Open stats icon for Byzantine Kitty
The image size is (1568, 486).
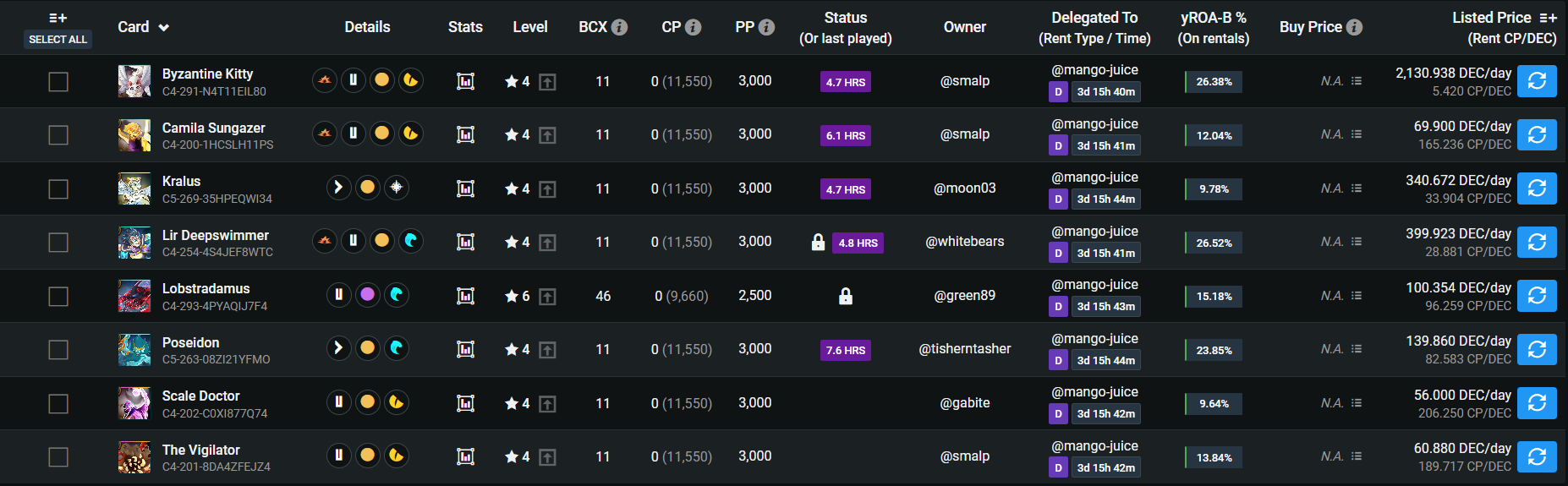[465, 81]
